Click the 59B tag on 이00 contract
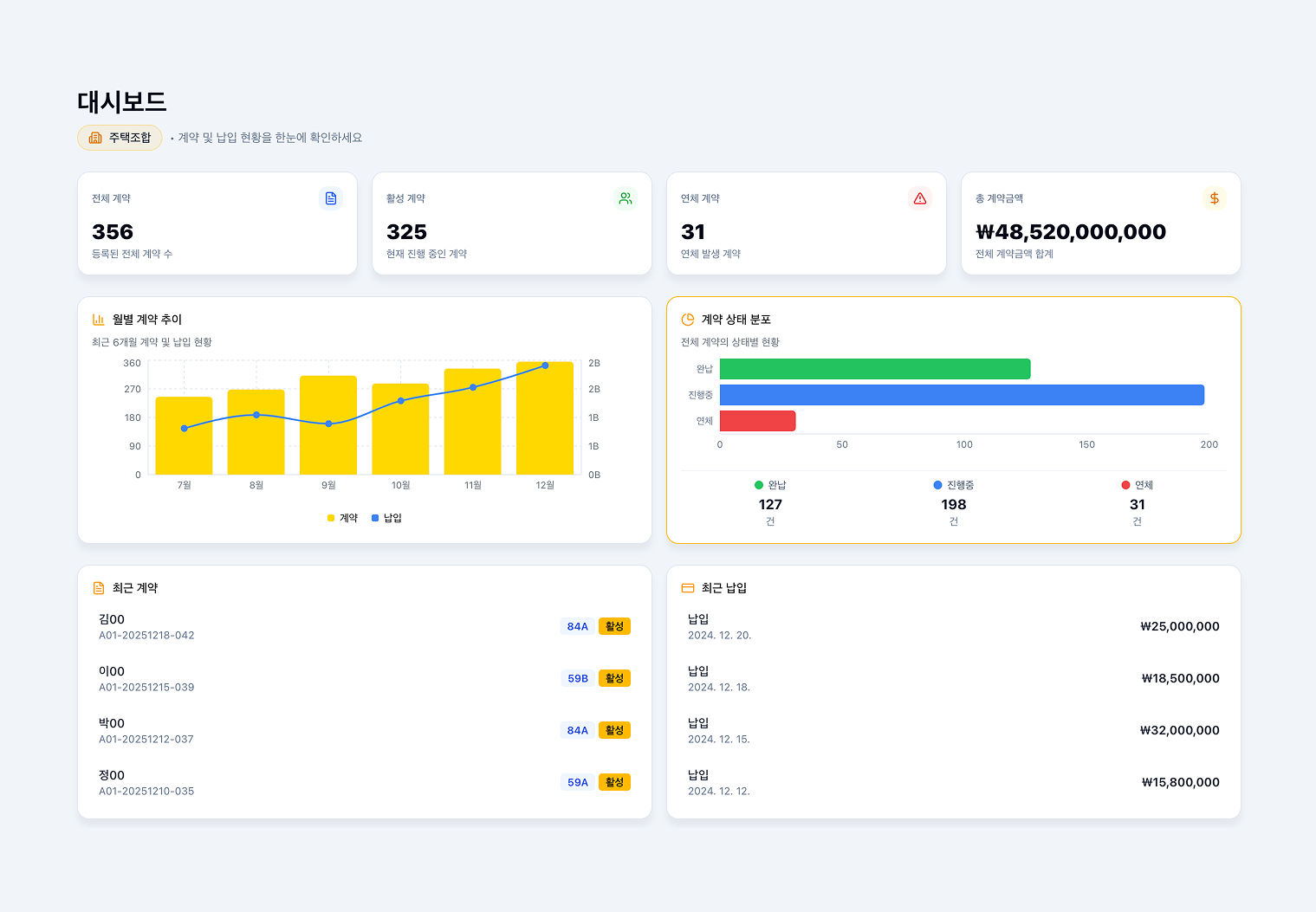Viewport: 1316px width, 912px height. [577, 678]
